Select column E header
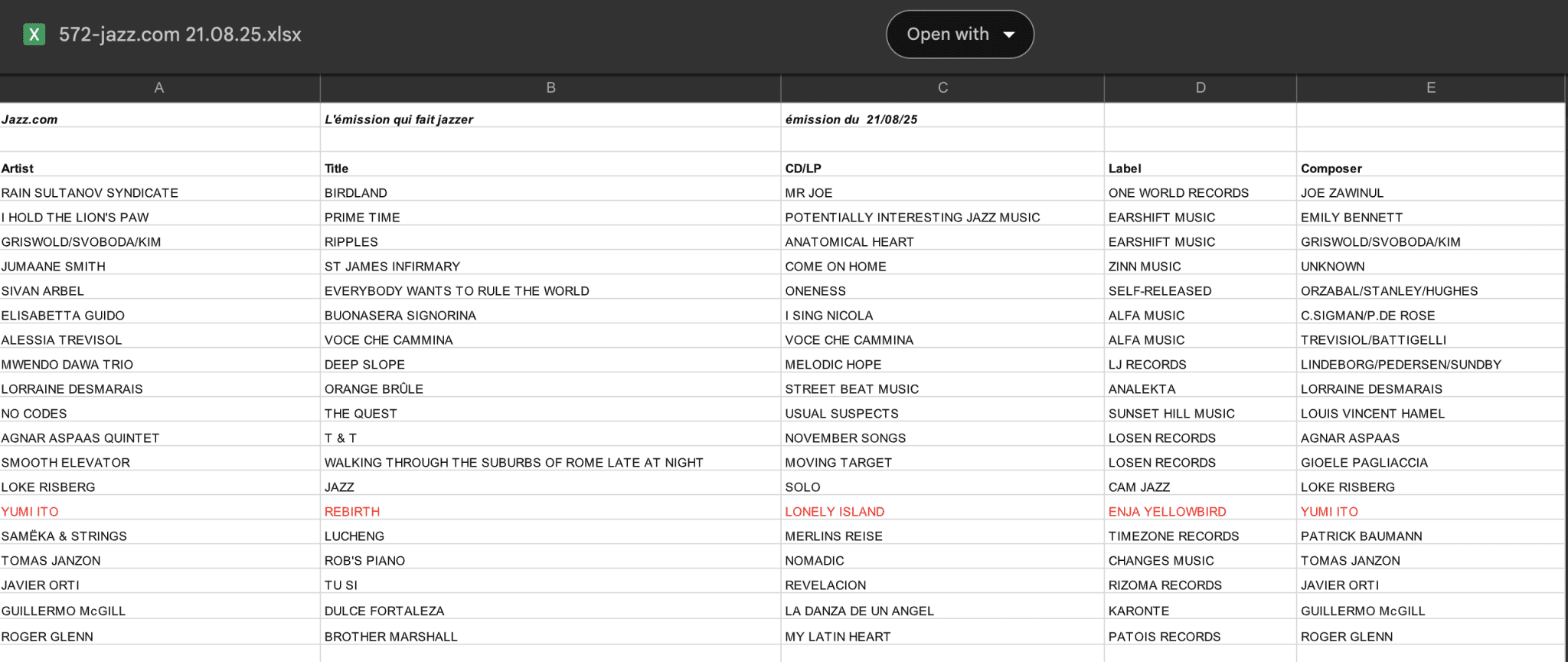This screenshot has width=1568, height=662. point(1430,88)
